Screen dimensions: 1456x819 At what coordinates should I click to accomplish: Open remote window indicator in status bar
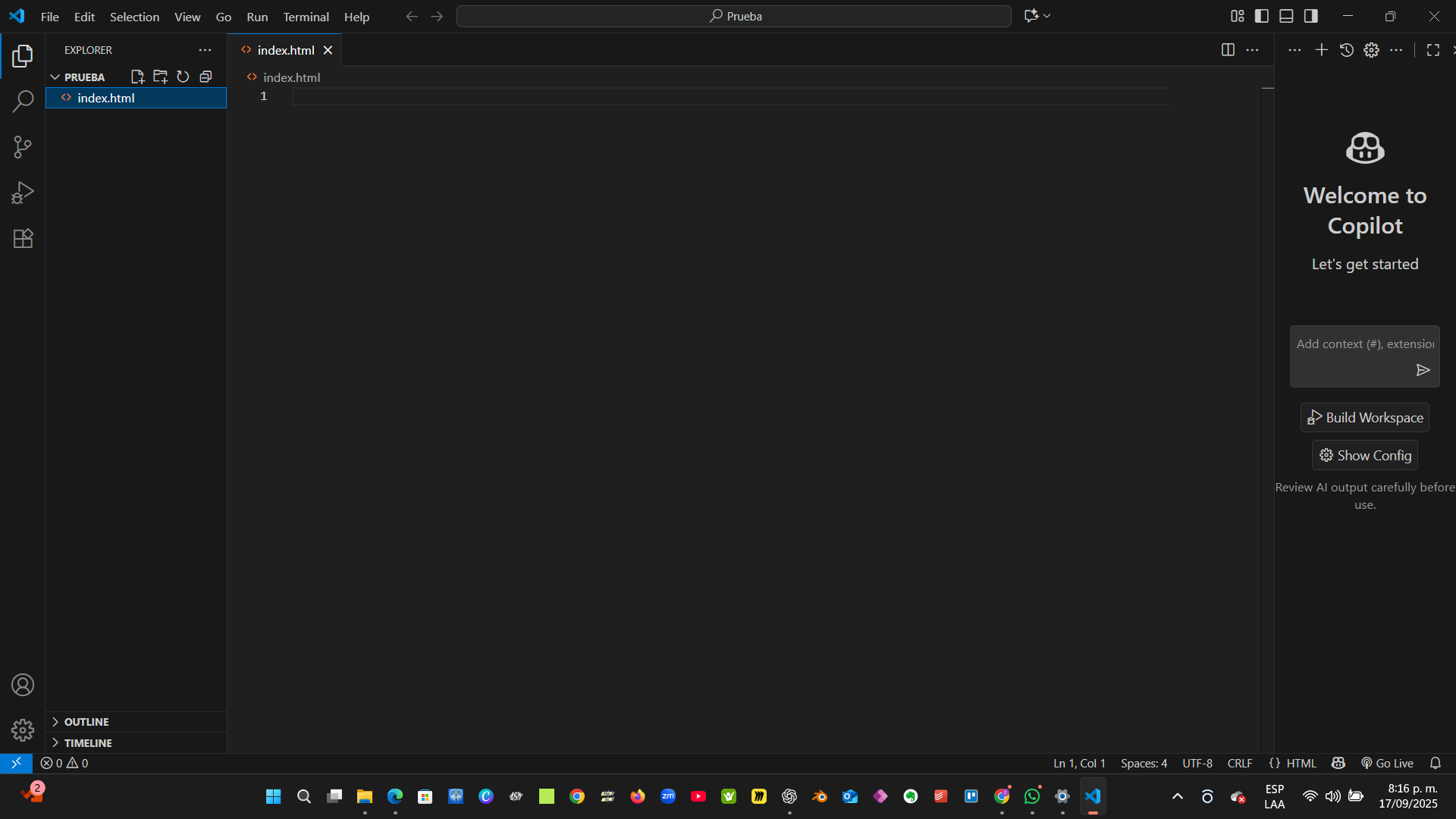coord(16,763)
